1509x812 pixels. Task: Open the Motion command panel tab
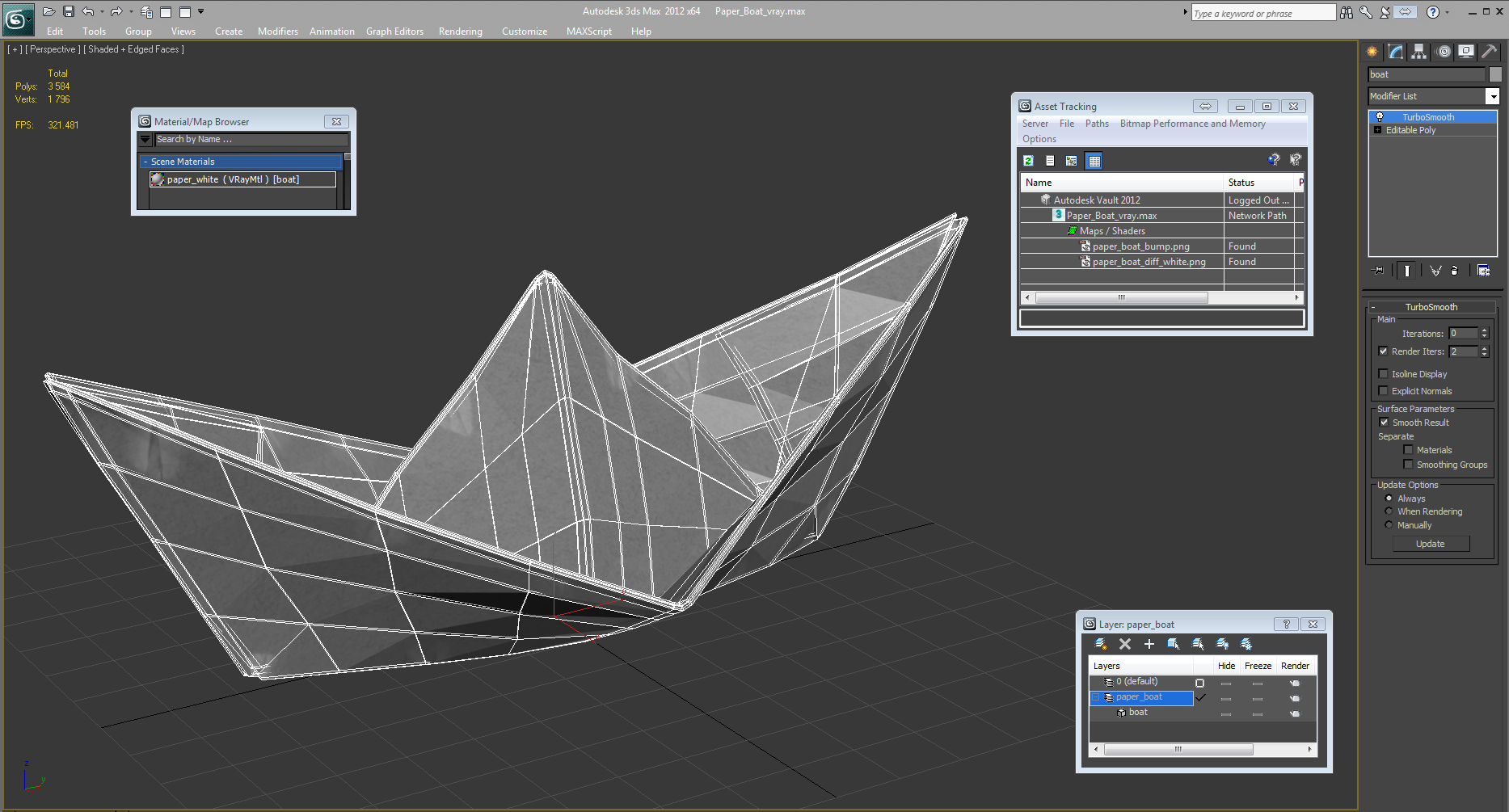(1444, 52)
